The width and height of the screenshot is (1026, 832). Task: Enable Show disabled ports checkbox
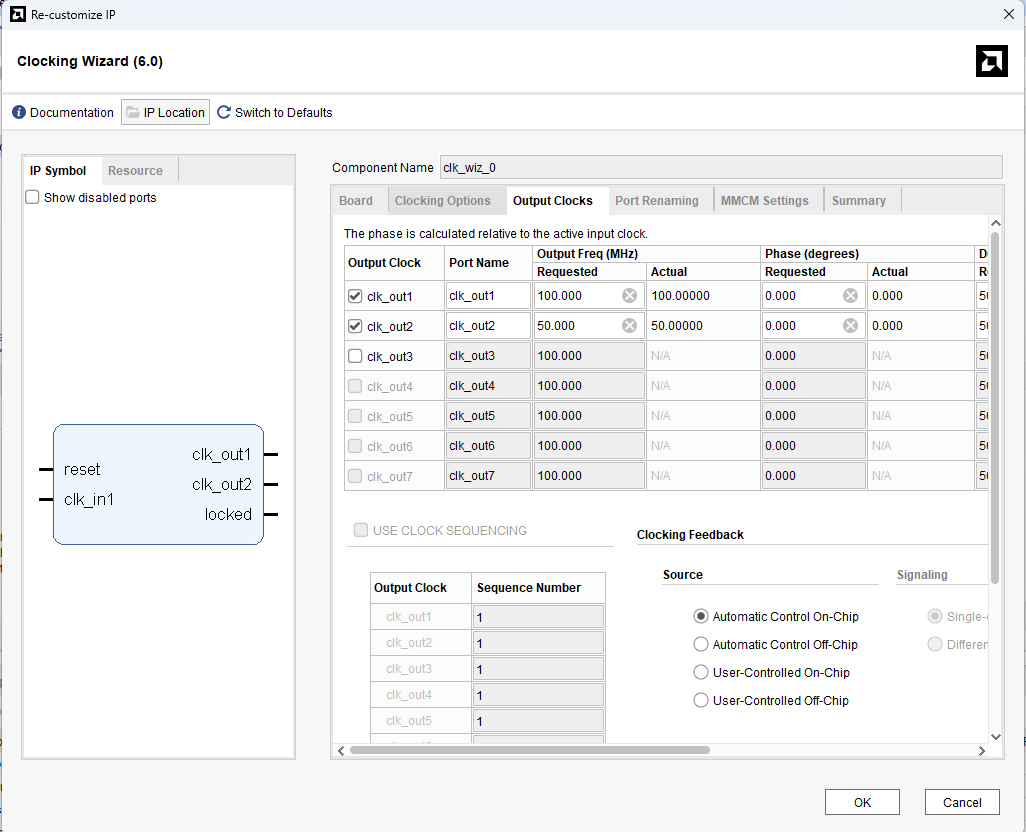pyautogui.click(x=33, y=198)
